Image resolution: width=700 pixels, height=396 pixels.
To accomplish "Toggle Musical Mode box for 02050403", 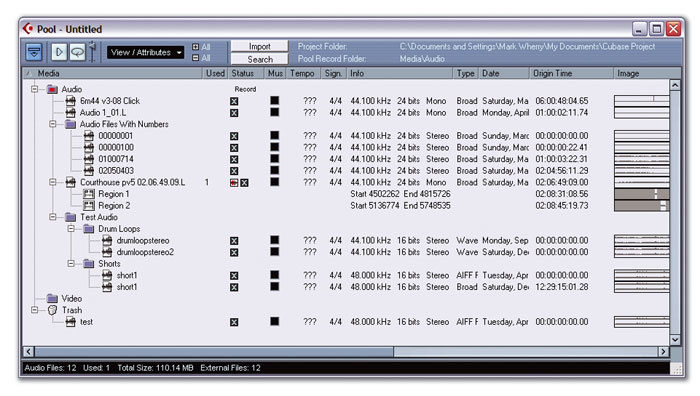I will tap(275, 170).
